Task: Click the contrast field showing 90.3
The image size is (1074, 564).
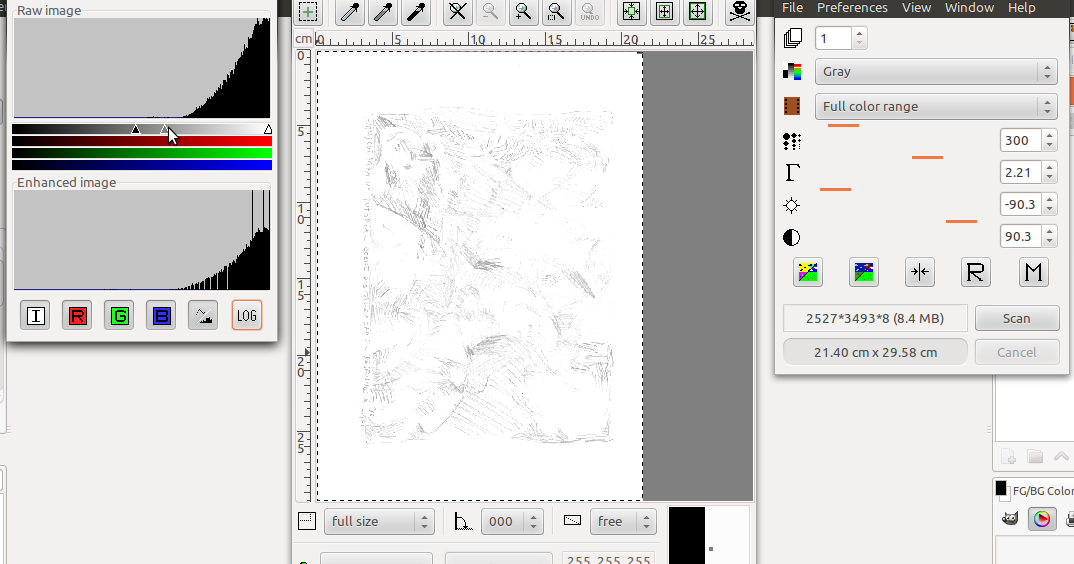Action: 1021,236
